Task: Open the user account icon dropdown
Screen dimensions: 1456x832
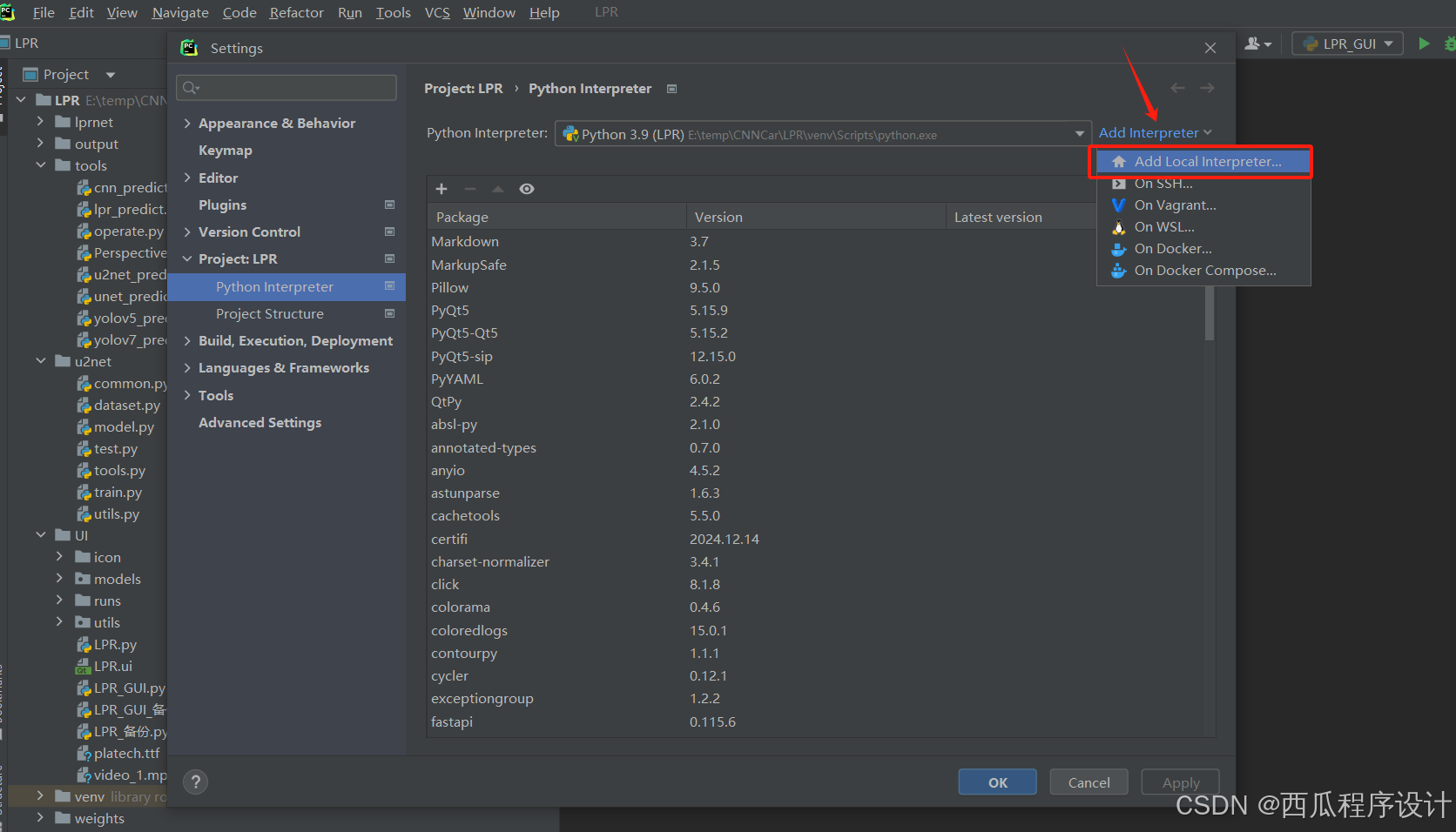Action: 1258,44
